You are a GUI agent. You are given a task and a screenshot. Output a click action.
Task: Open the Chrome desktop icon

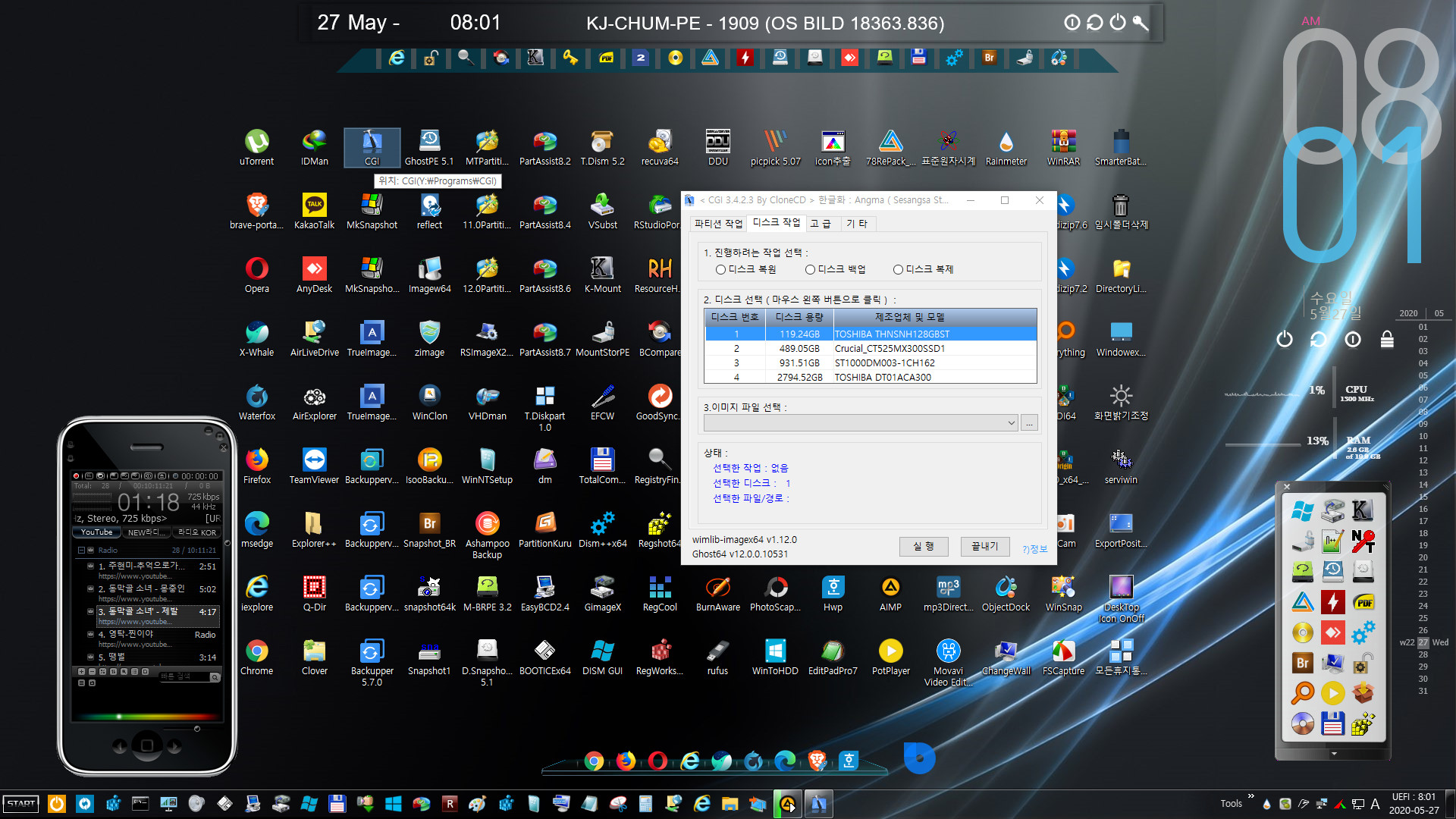tap(256, 657)
